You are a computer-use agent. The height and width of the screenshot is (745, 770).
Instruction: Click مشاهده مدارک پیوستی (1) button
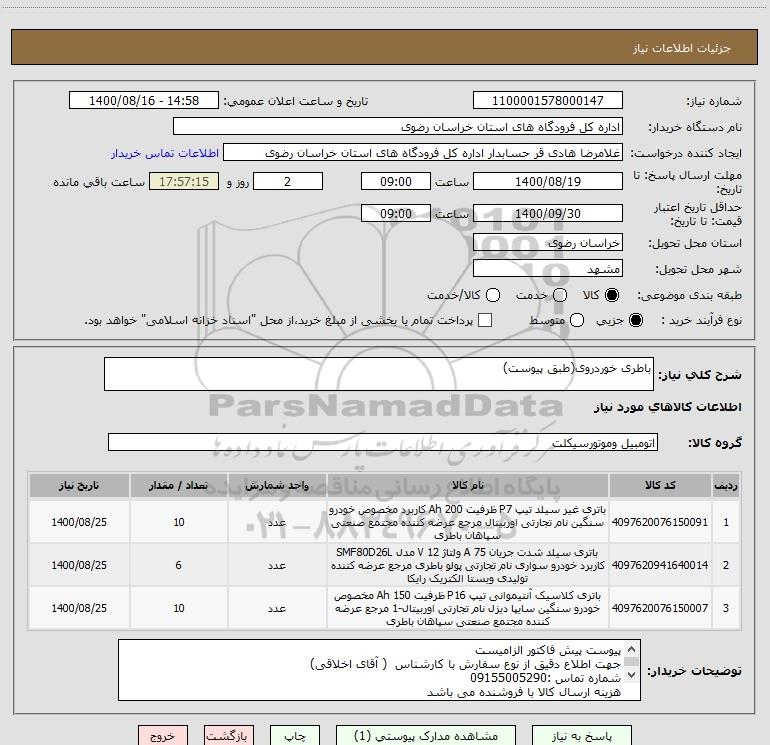pos(426,736)
